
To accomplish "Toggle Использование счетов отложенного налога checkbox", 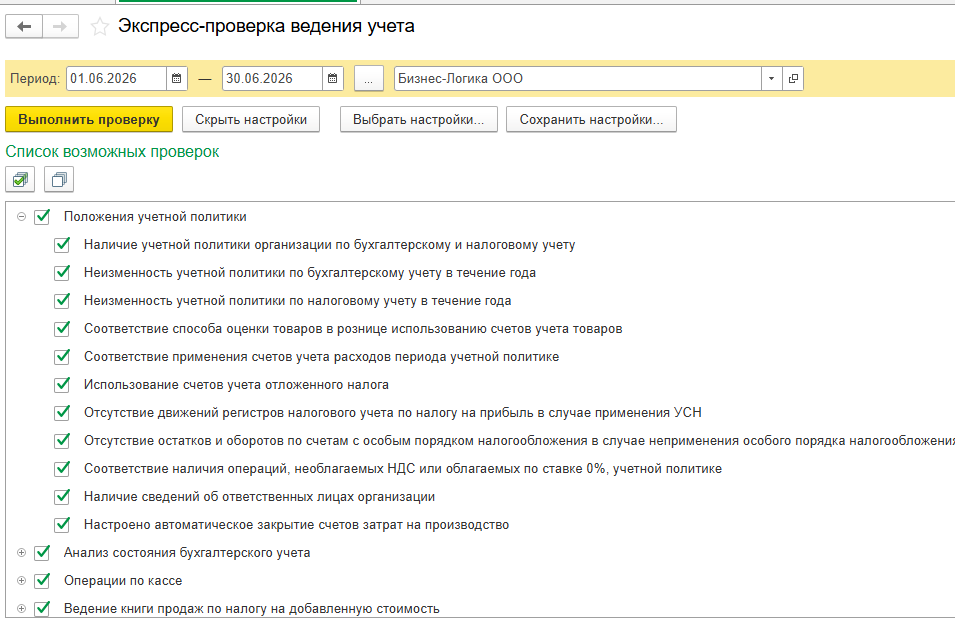I will 62,385.
